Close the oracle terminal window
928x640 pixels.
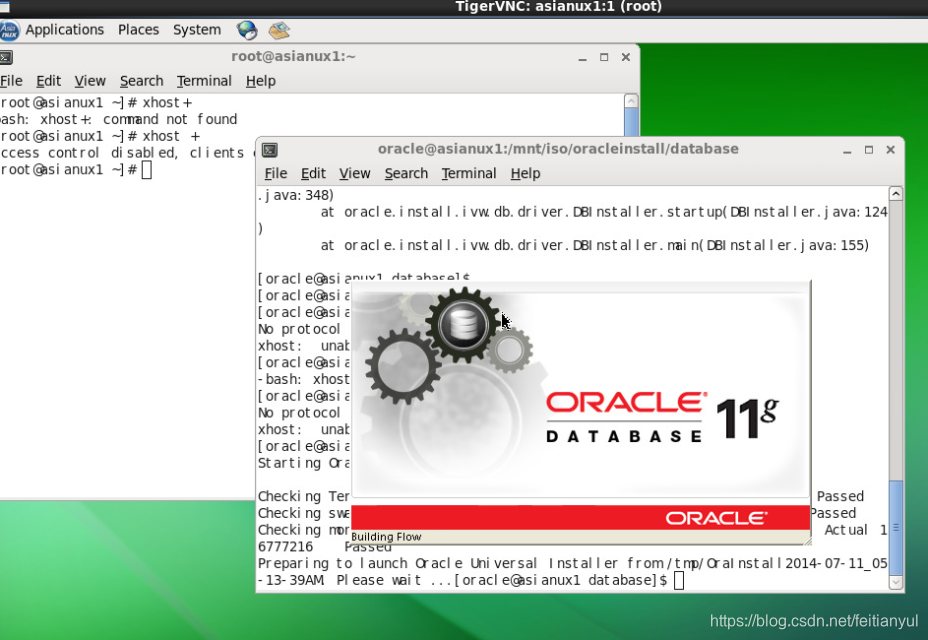tap(890, 150)
